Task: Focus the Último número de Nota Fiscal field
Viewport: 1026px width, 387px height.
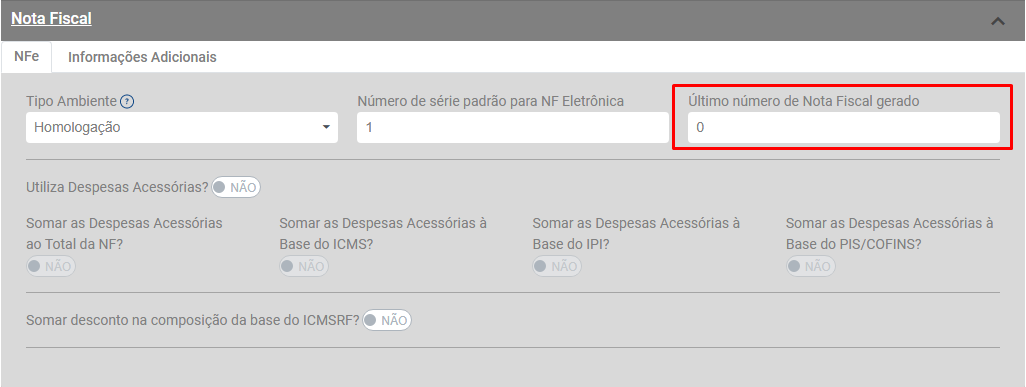Action: point(843,128)
